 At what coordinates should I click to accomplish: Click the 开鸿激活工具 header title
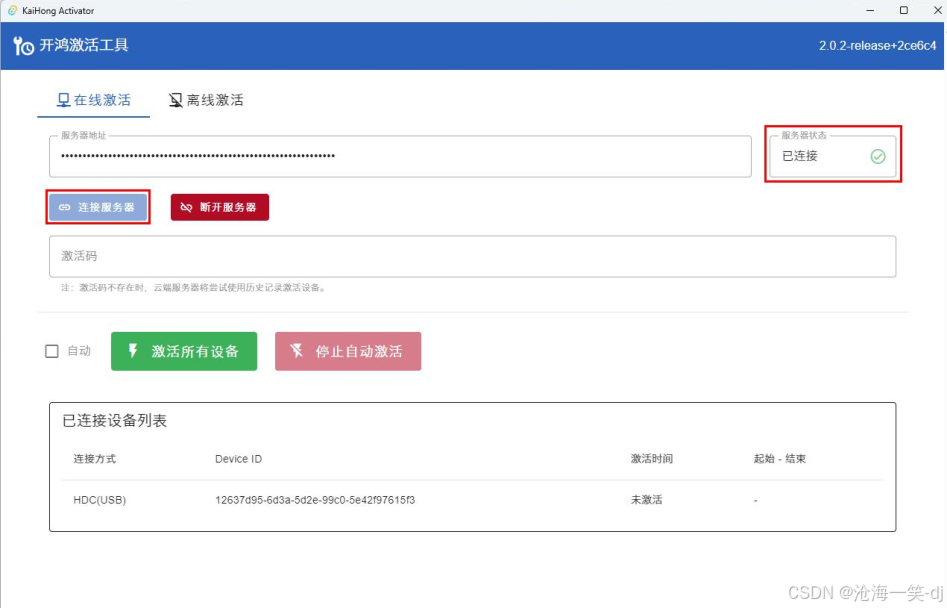[84, 45]
